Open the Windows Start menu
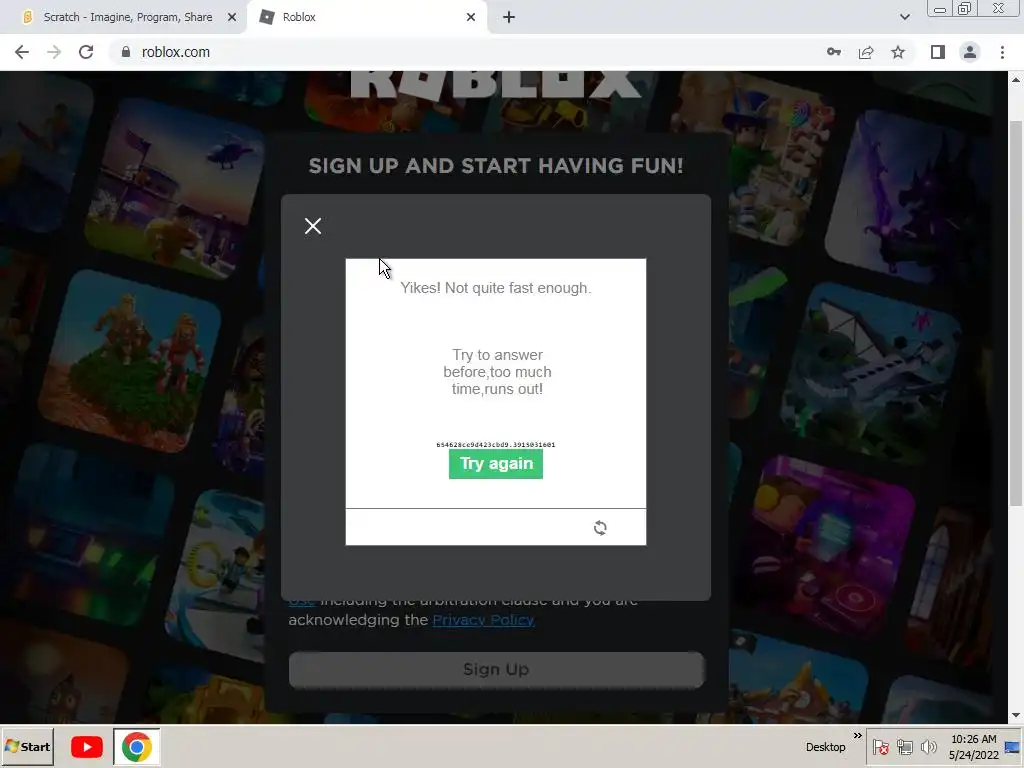Image resolution: width=1024 pixels, height=768 pixels. pos(27,746)
